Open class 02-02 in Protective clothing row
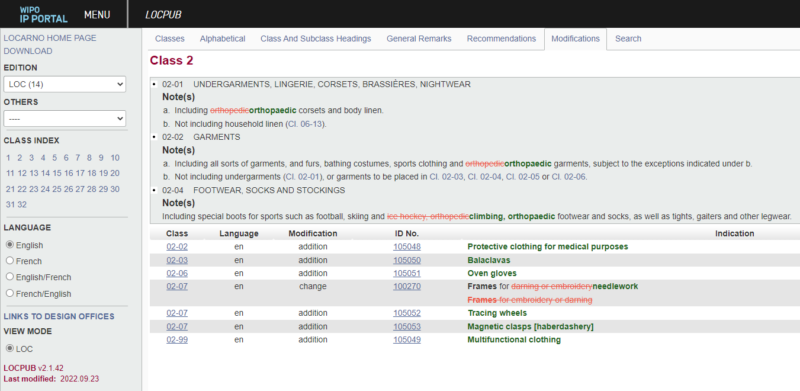The height and width of the screenshot is (391, 800). click(x=177, y=247)
